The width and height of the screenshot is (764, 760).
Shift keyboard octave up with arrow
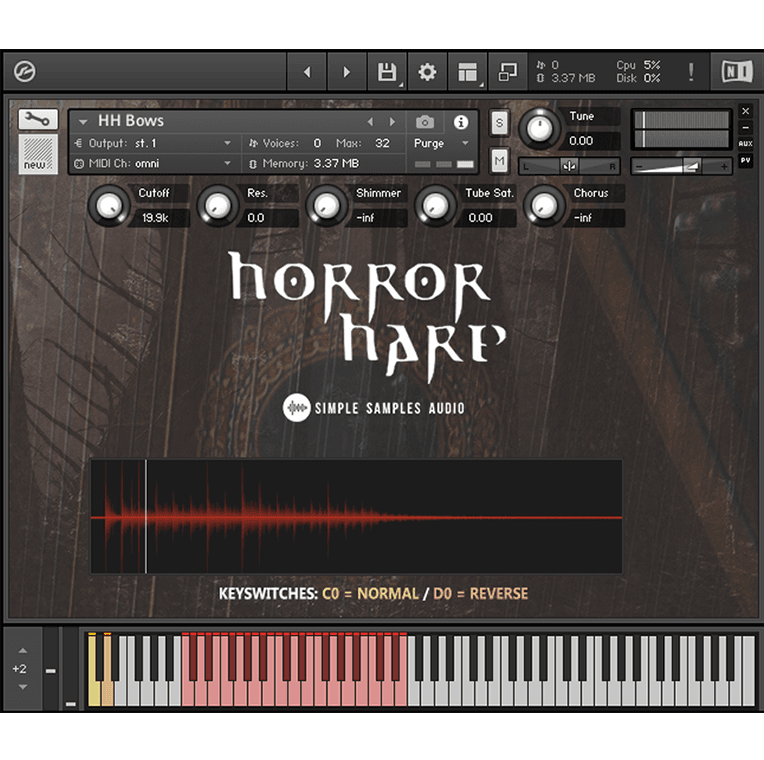(x=22, y=650)
